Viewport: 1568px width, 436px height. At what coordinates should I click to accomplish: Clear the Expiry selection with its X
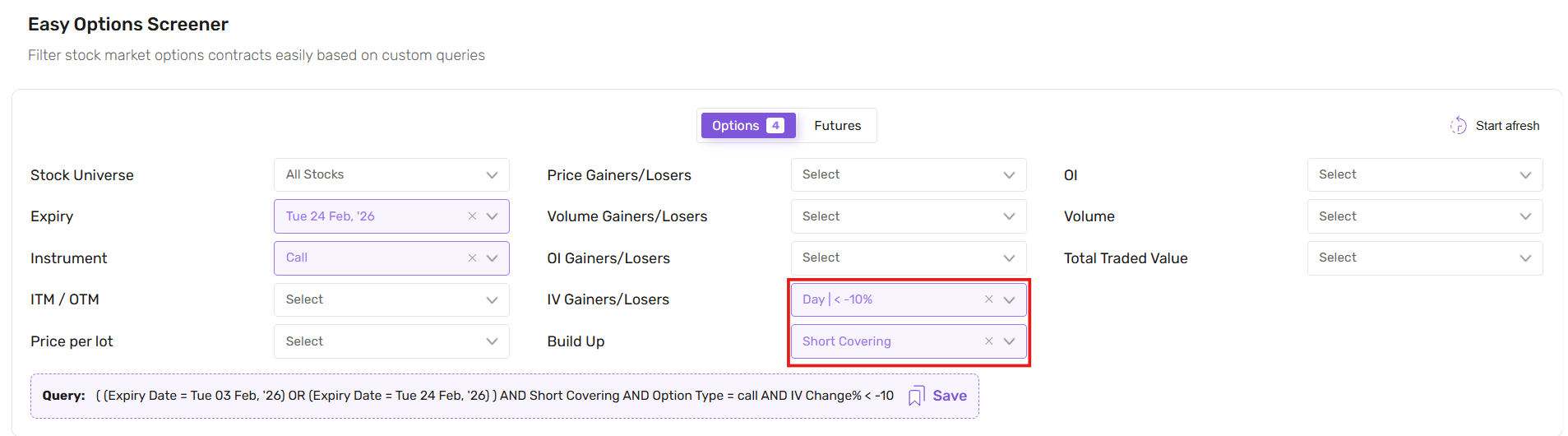(472, 216)
